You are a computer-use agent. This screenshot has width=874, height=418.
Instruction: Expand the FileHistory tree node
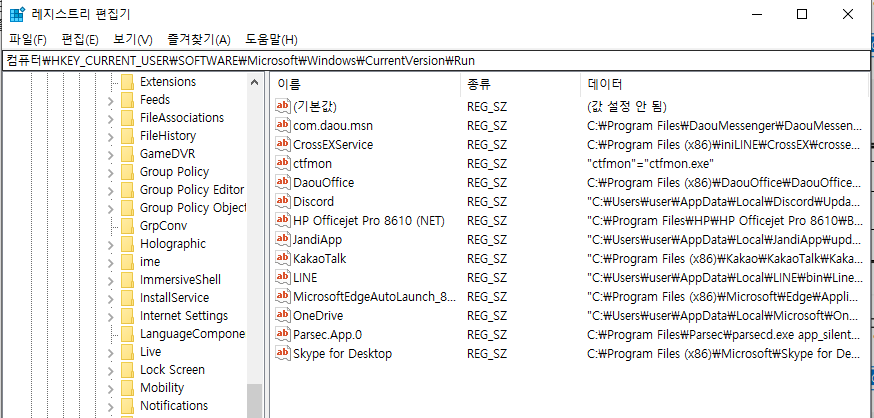point(110,137)
